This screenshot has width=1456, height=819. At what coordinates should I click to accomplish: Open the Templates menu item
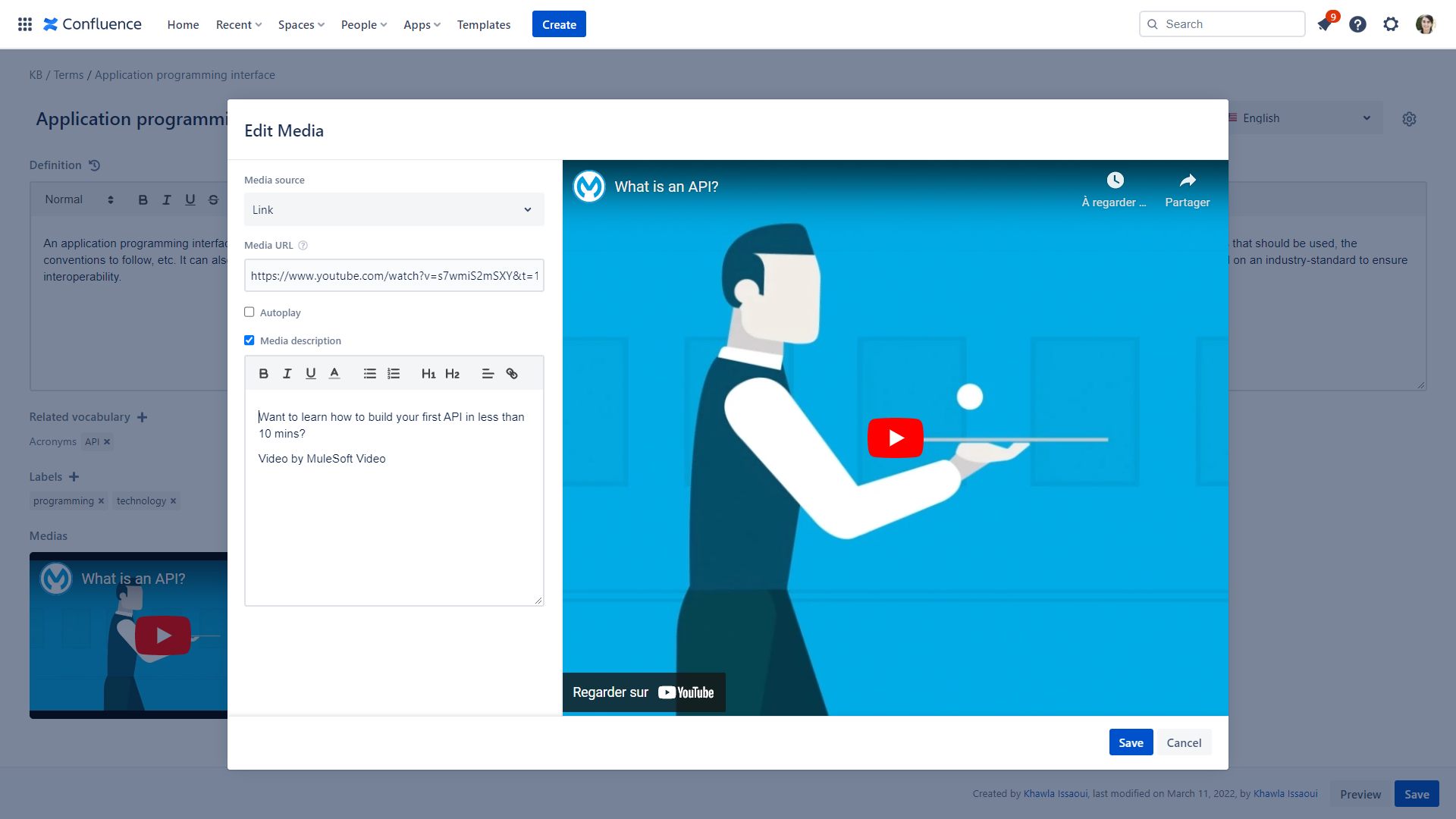click(x=483, y=24)
